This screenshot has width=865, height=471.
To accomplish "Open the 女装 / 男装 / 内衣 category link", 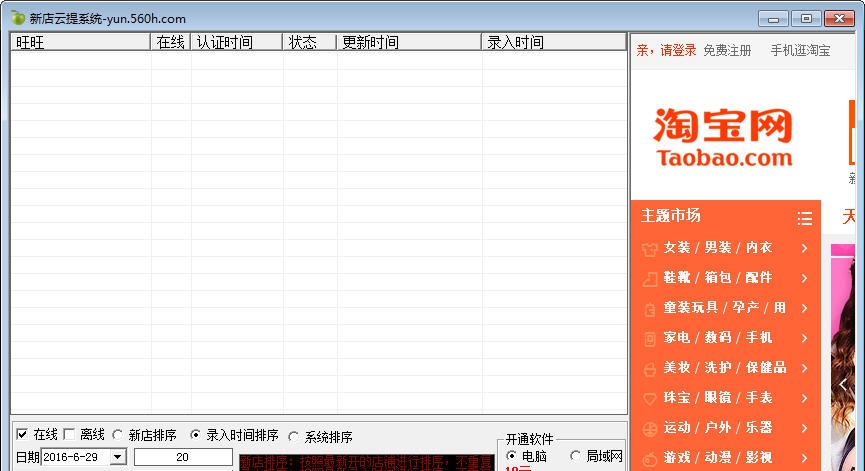I will pos(718,248).
